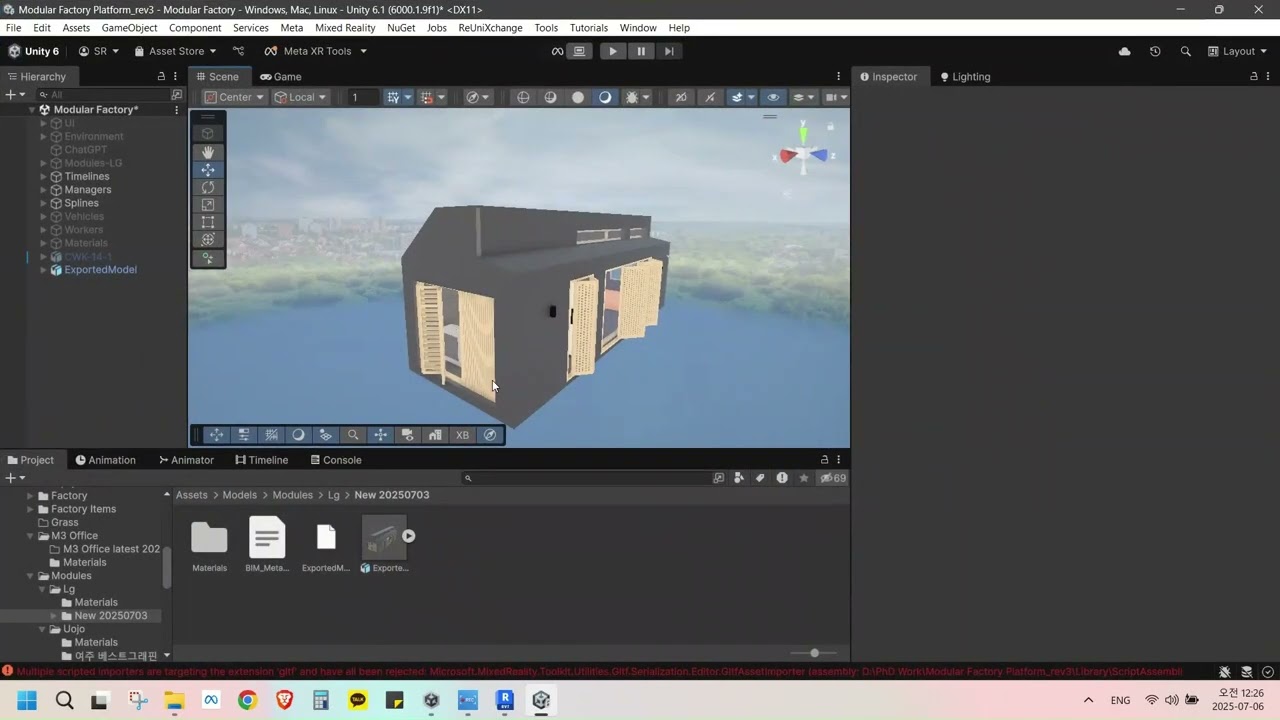The image size is (1280, 720).
Task: Select the Hand pan tool in the toolbar
Action: [208, 152]
